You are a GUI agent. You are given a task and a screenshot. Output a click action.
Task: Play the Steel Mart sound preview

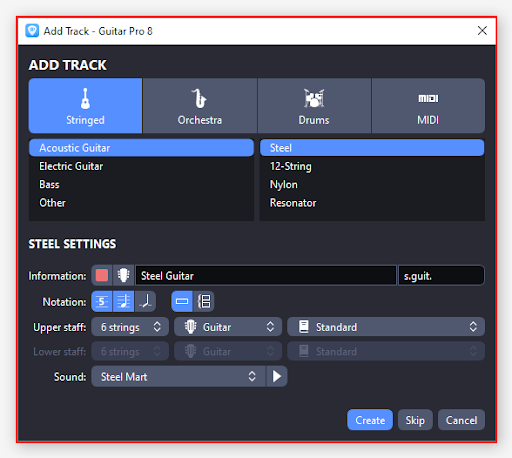tap(277, 377)
